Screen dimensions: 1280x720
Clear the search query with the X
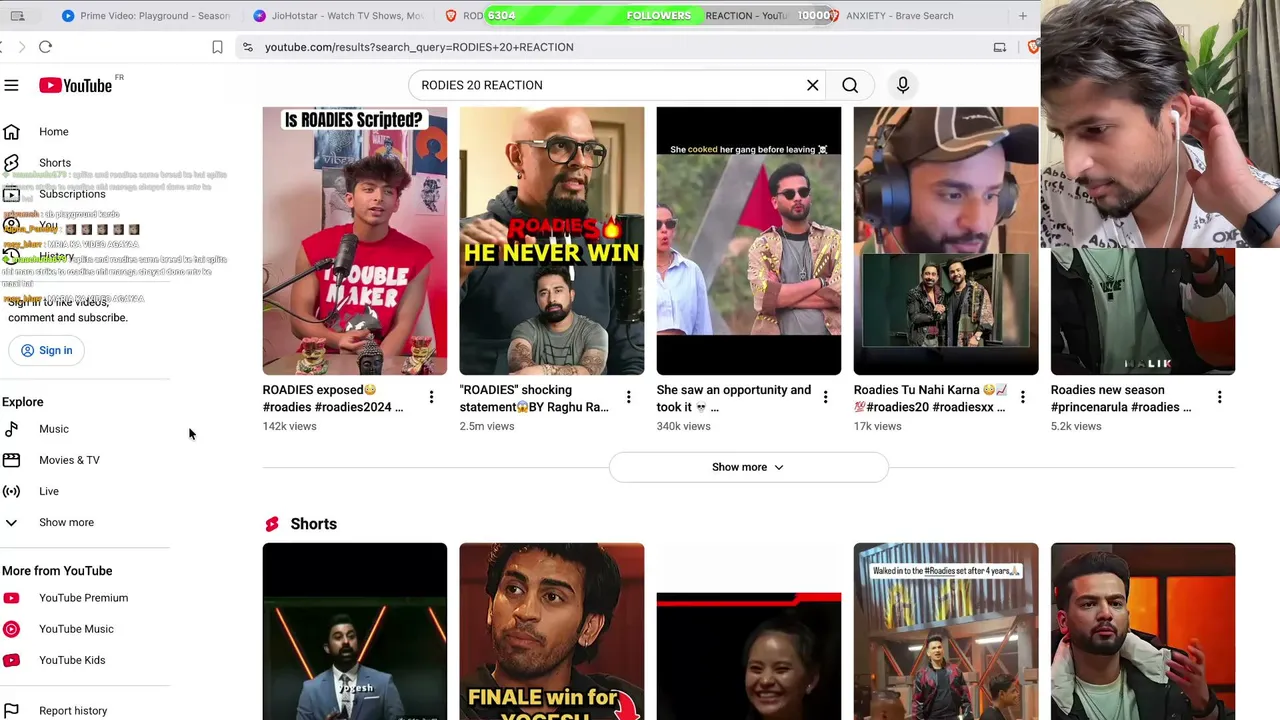pos(813,85)
